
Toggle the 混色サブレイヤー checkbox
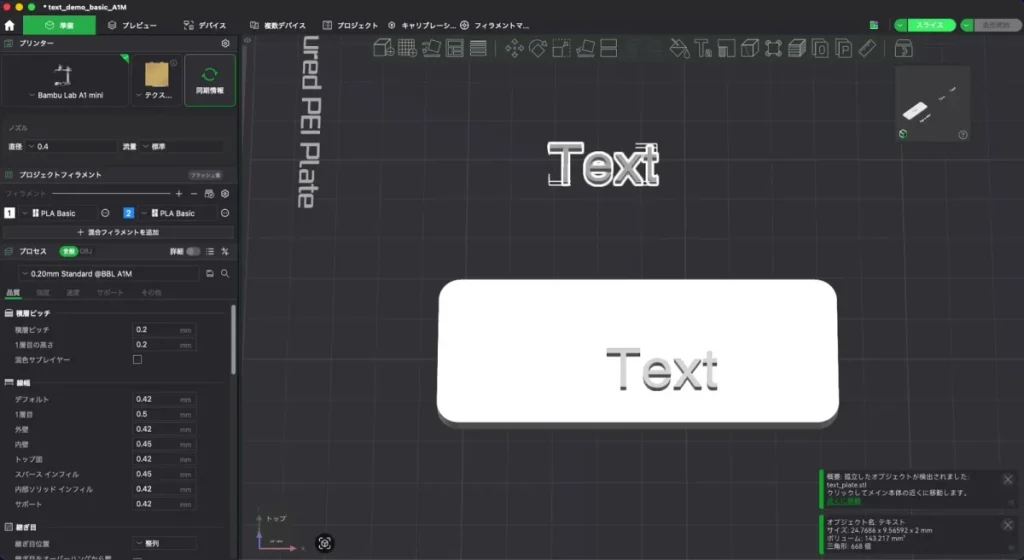(x=137, y=360)
